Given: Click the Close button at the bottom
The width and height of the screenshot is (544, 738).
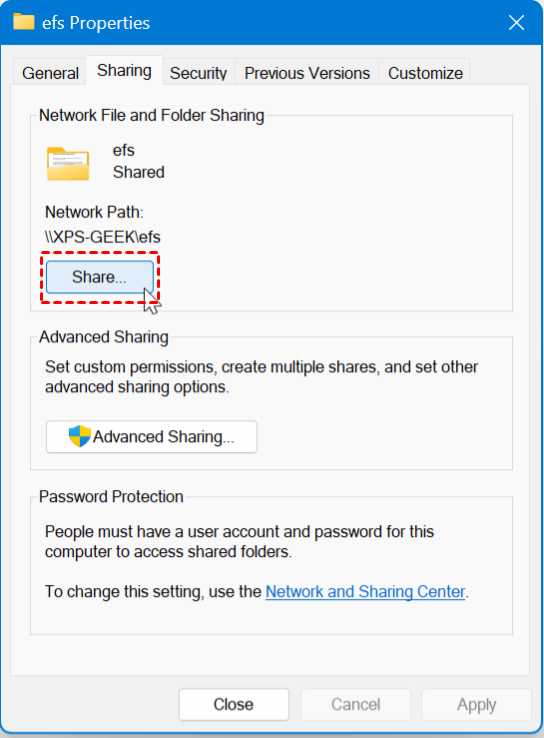Looking at the screenshot, I should (x=233, y=704).
